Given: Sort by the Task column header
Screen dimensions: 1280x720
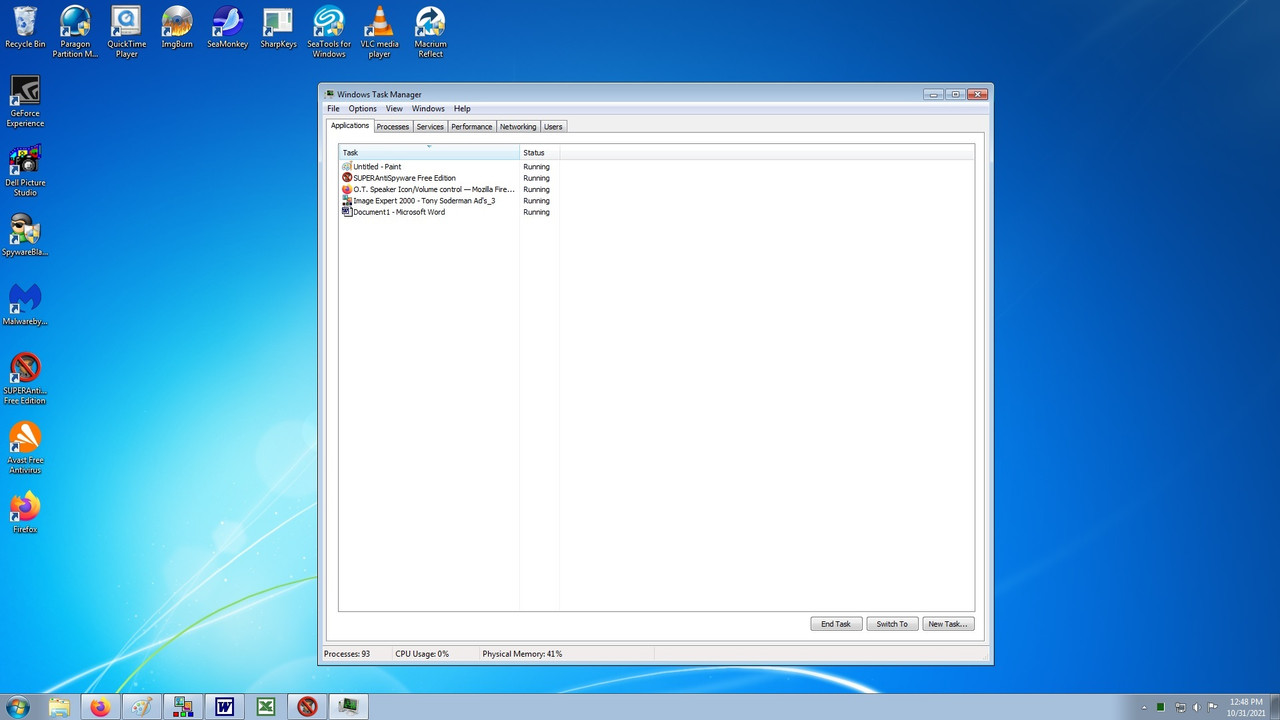Looking at the screenshot, I should coord(429,153).
